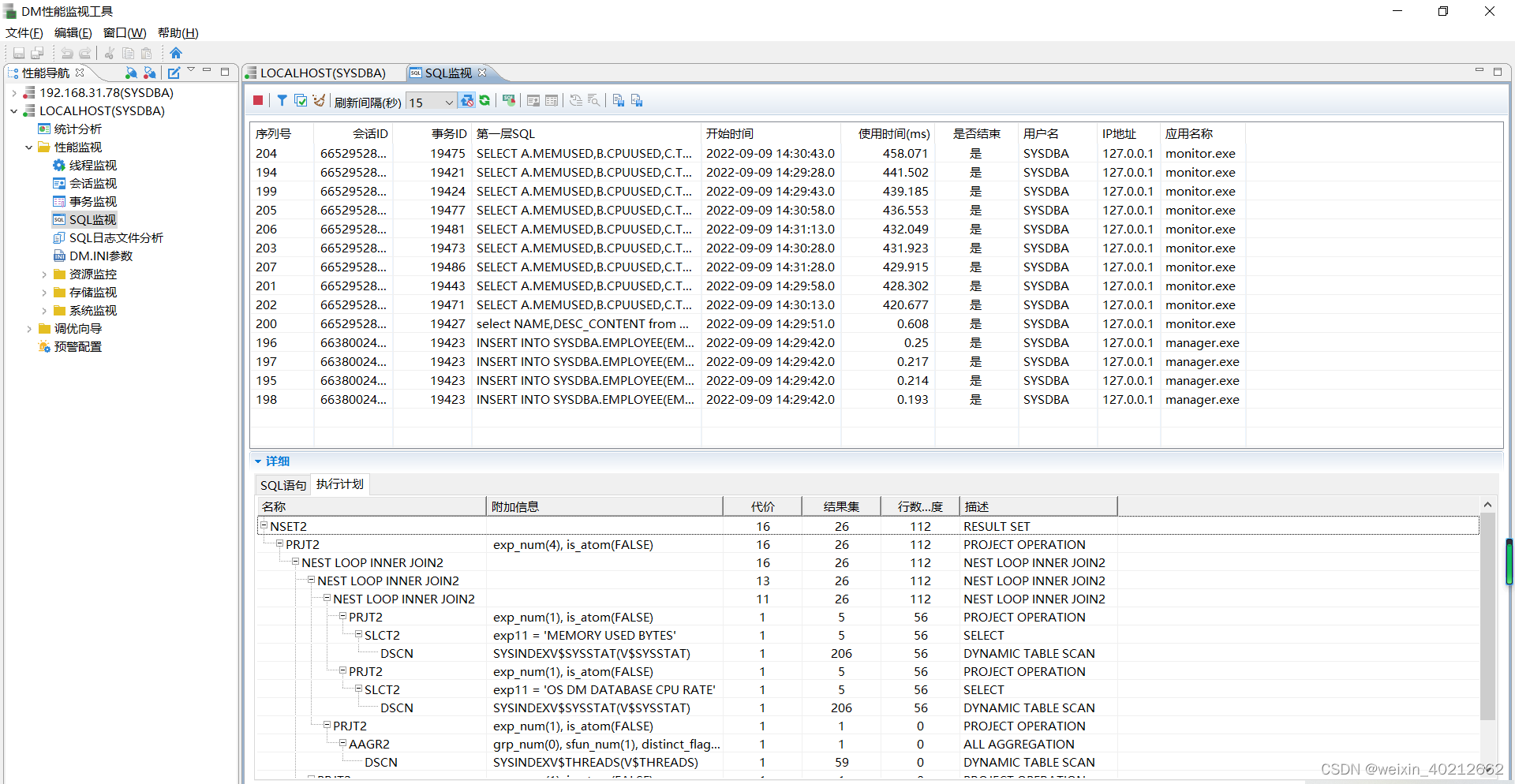The height and width of the screenshot is (784, 1515).
Task: Expand the 192.168.31.78(SYSDBA) tree node
Action: click(14, 93)
